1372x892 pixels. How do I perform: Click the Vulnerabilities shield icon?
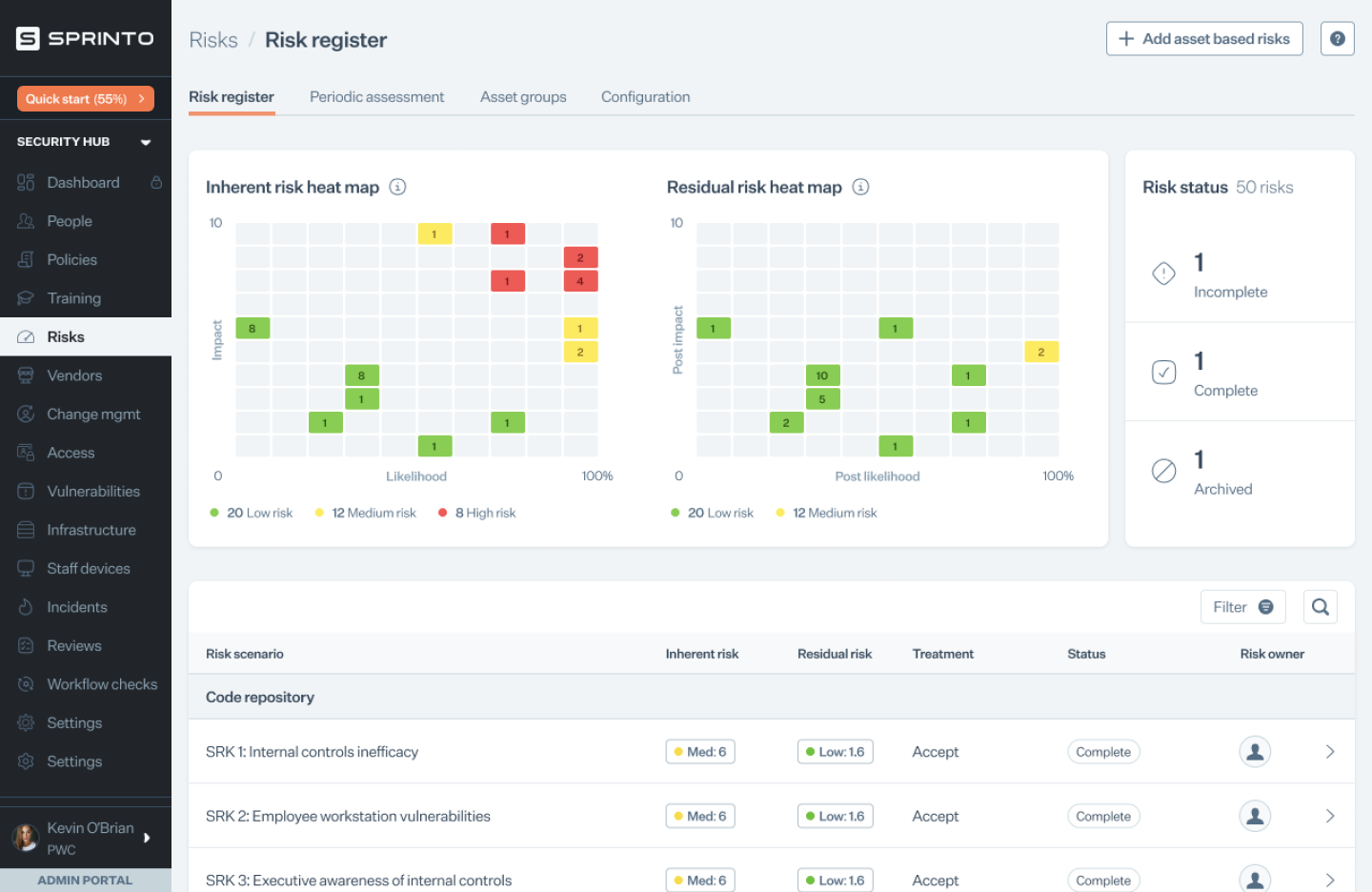tap(26, 492)
